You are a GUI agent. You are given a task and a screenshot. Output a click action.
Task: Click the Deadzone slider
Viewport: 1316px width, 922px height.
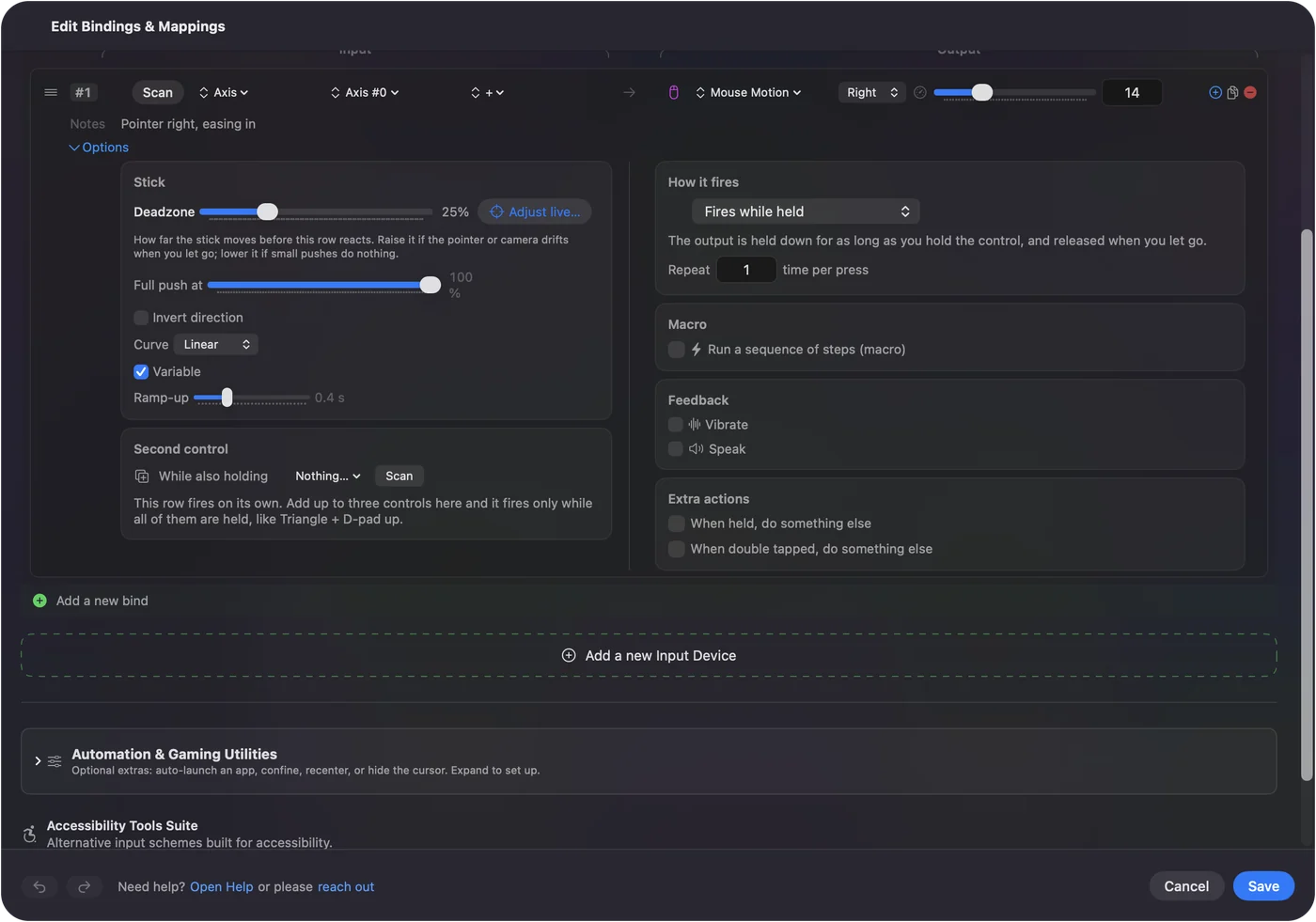click(x=317, y=211)
